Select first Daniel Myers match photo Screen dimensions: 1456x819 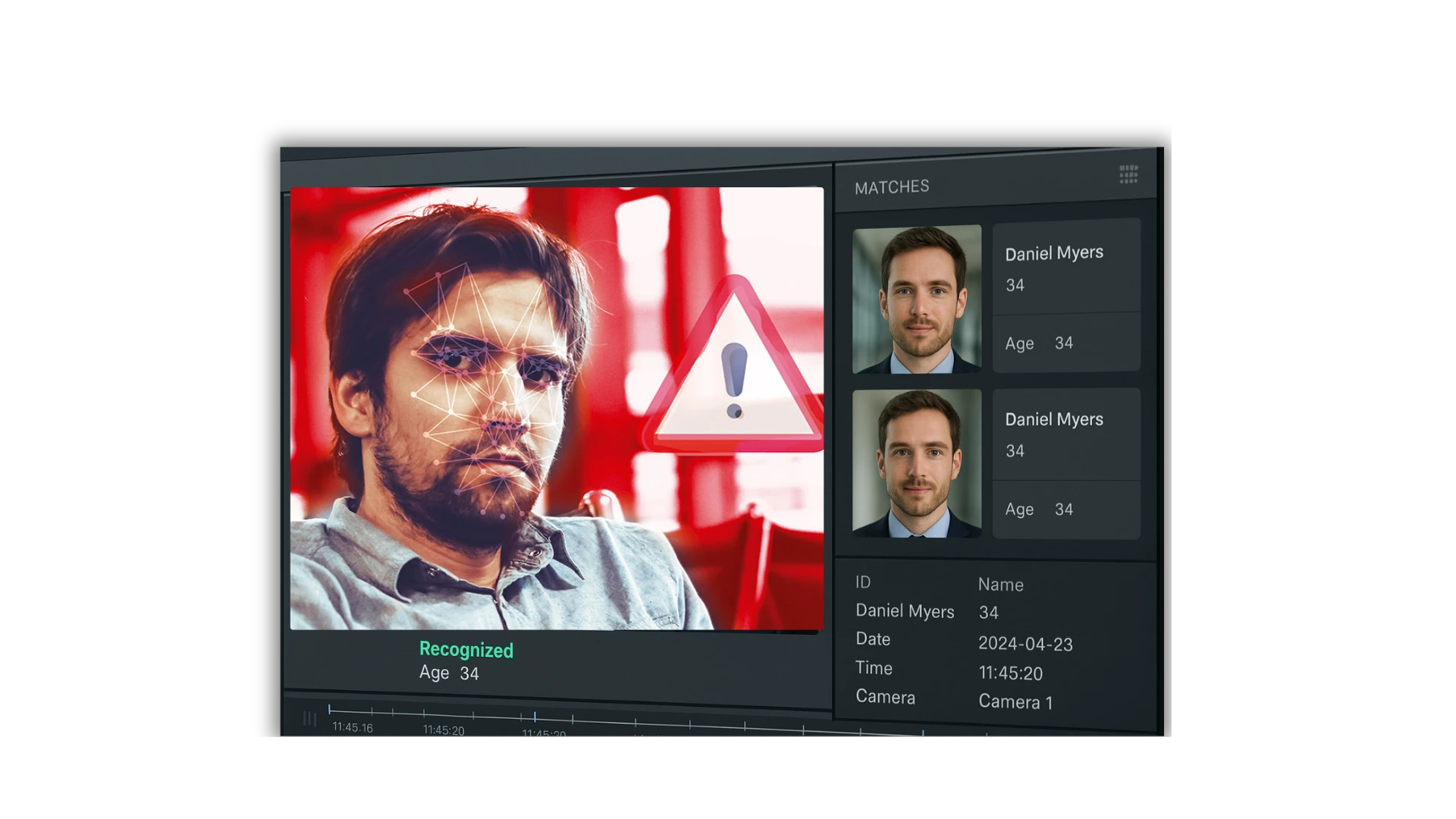916,299
